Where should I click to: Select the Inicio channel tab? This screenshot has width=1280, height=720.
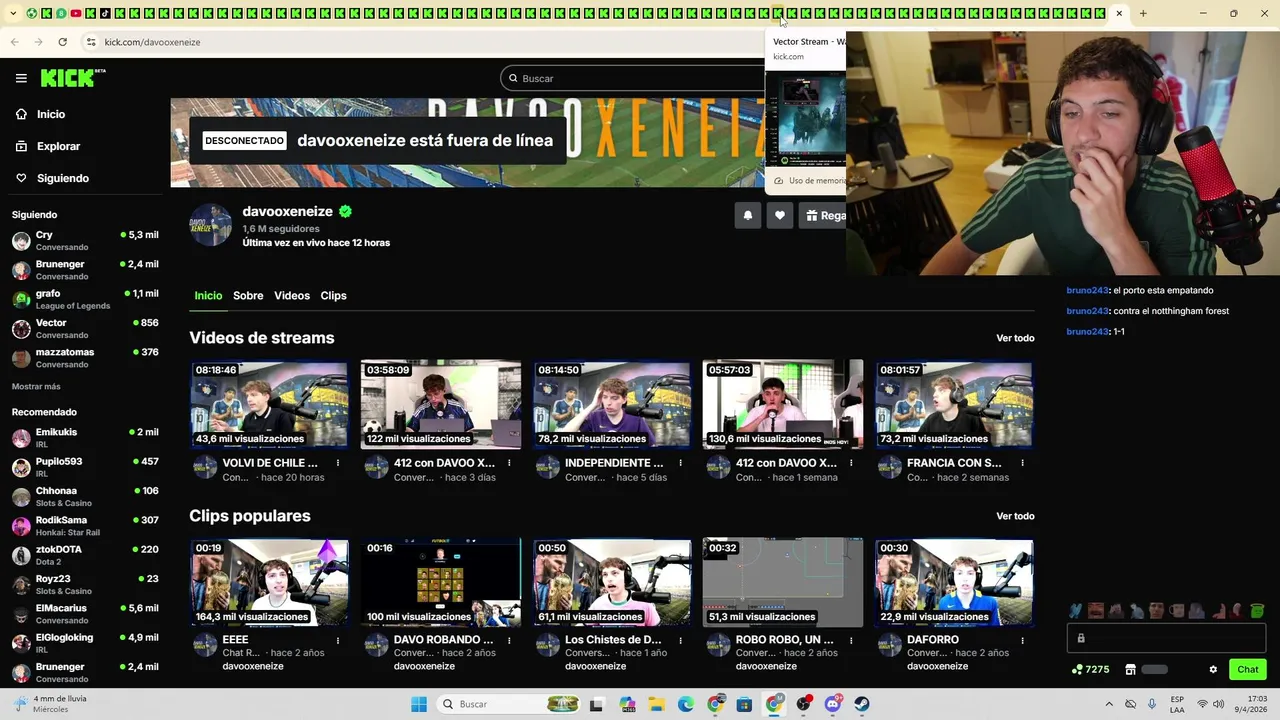tap(208, 296)
